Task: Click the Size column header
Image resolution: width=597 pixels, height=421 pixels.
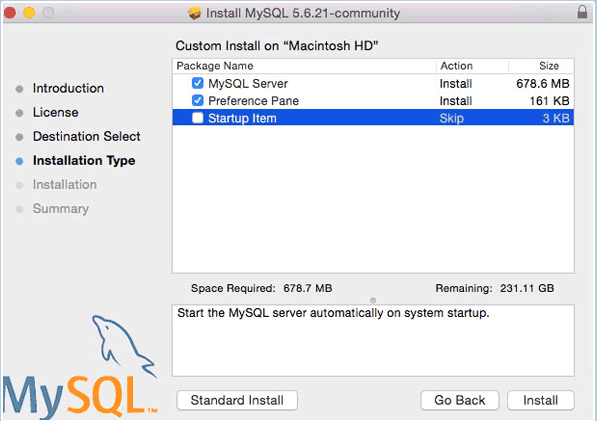Action: [549, 66]
